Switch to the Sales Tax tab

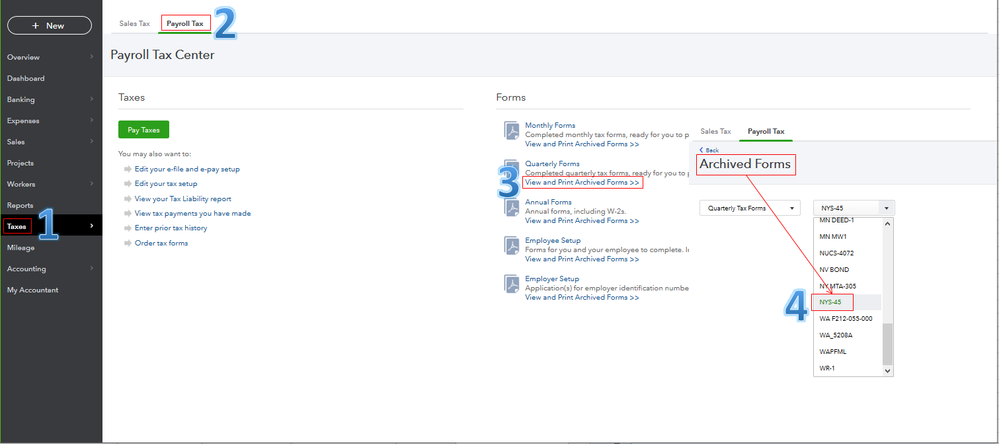[x=135, y=23]
